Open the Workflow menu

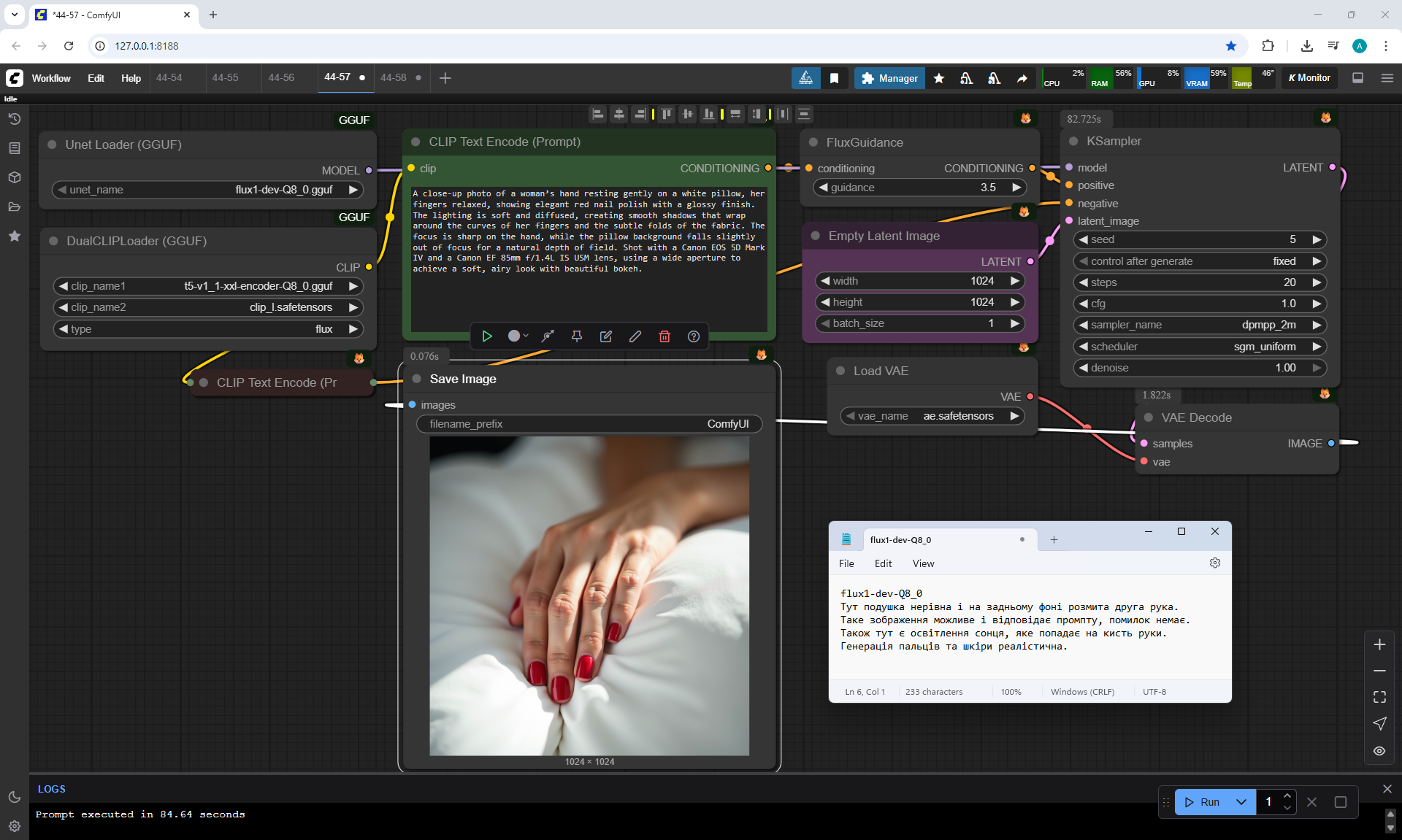pyautogui.click(x=51, y=78)
